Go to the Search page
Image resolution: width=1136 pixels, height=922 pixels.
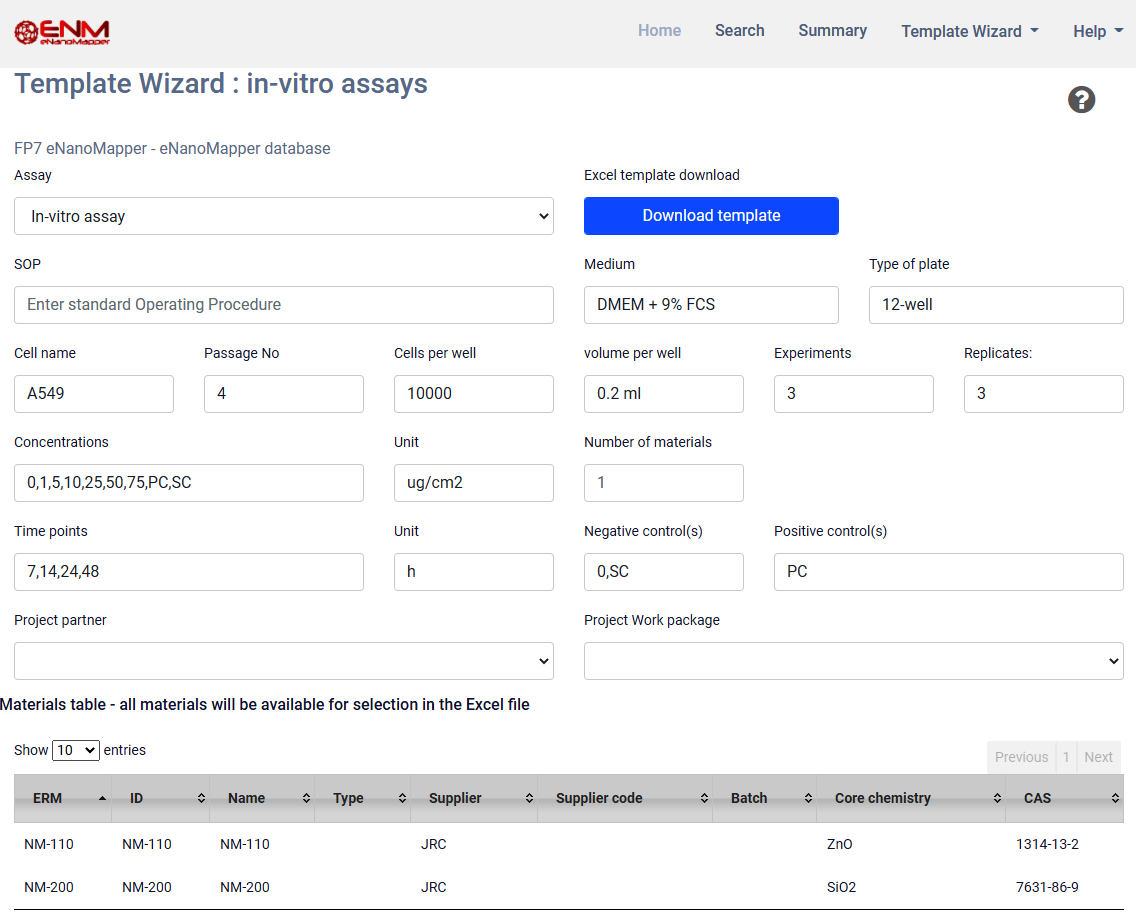click(739, 31)
